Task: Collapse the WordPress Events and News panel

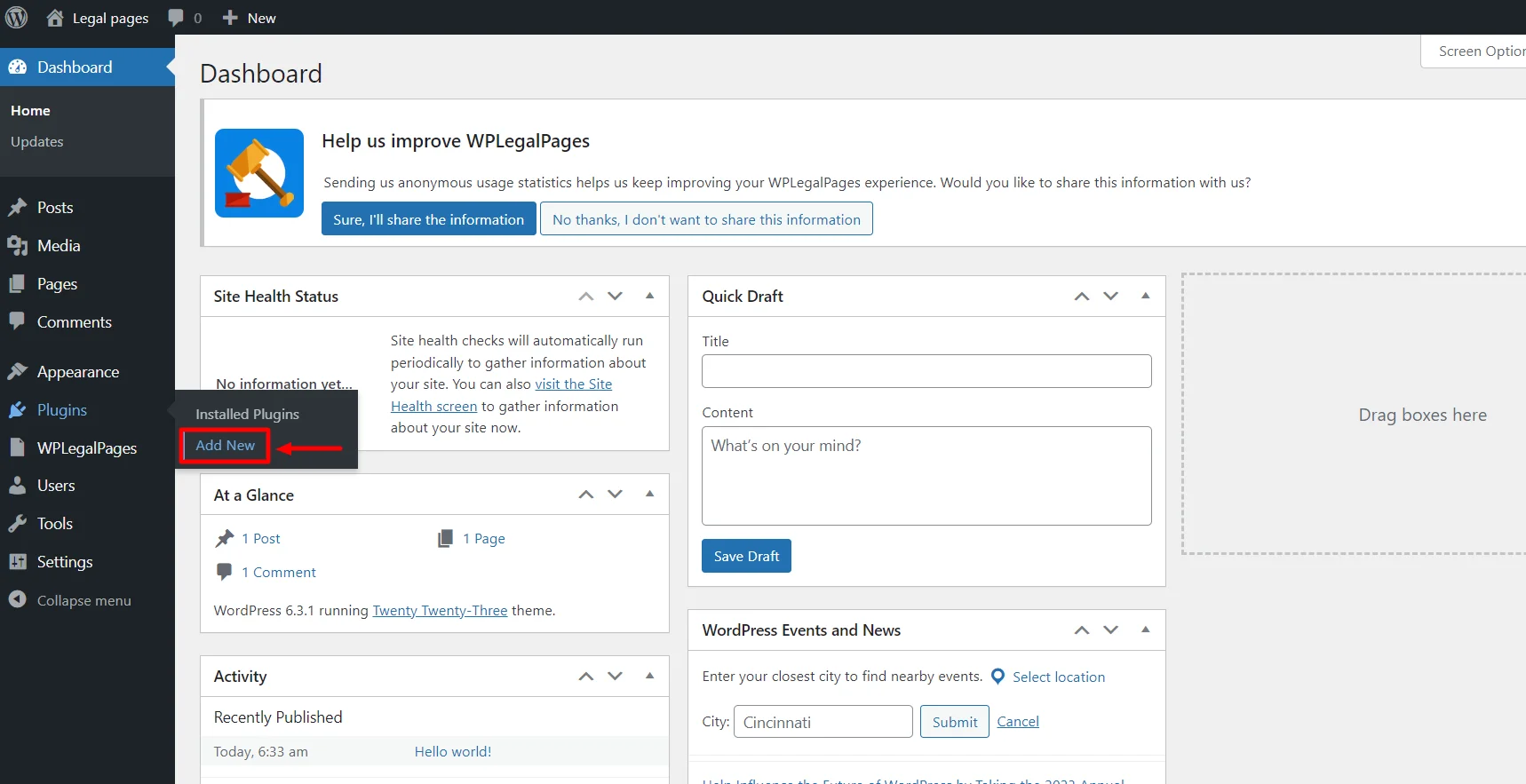Action: 1145,630
